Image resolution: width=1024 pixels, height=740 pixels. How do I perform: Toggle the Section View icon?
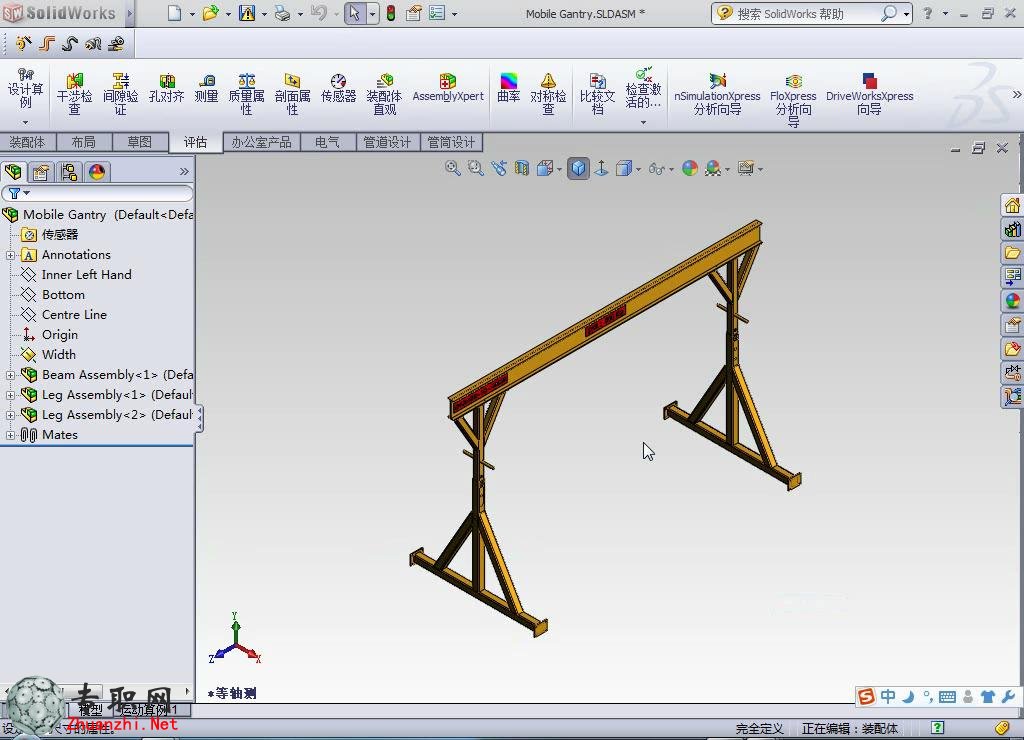[x=521, y=168]
